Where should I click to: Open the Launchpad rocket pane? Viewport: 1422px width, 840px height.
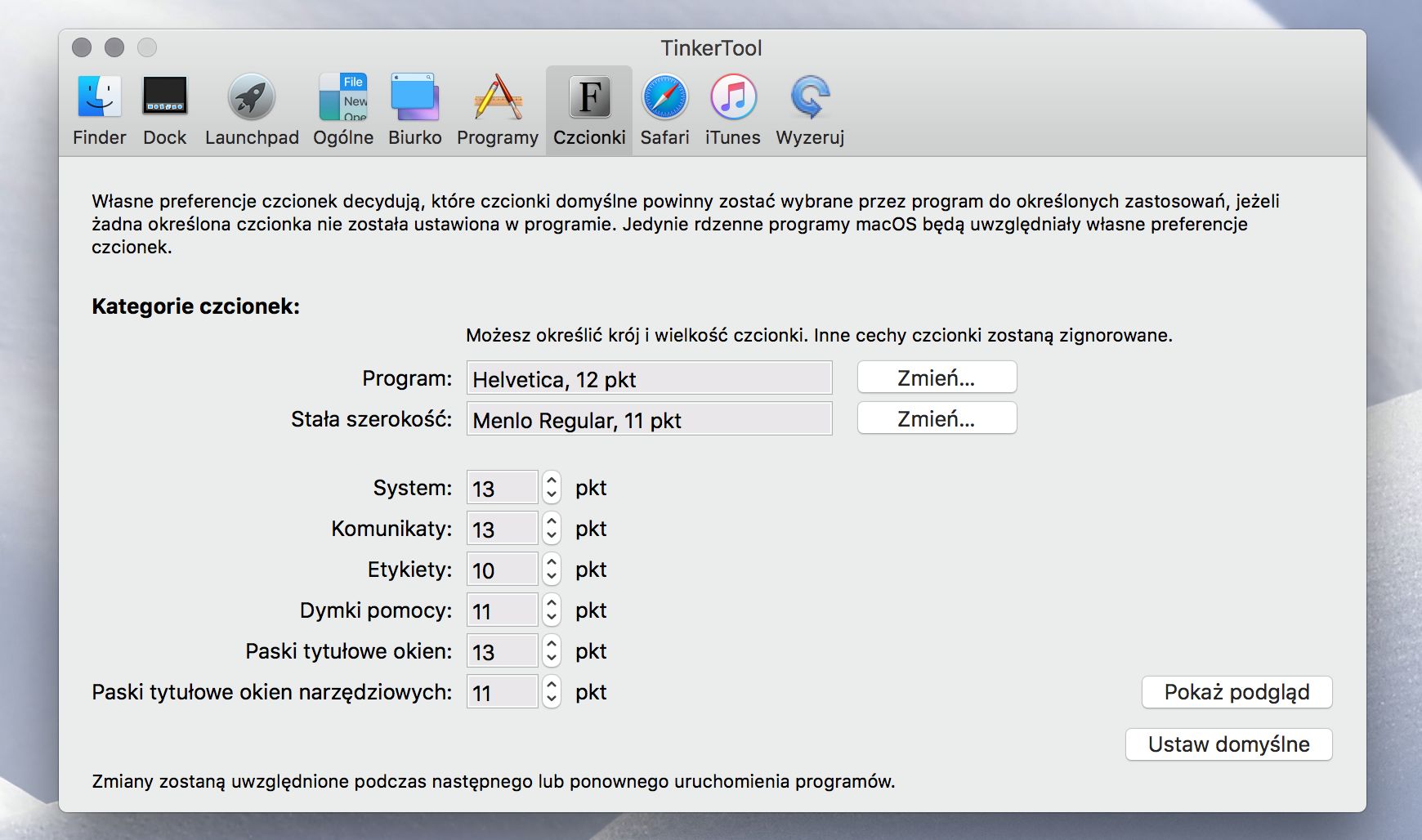coord(252,110)
